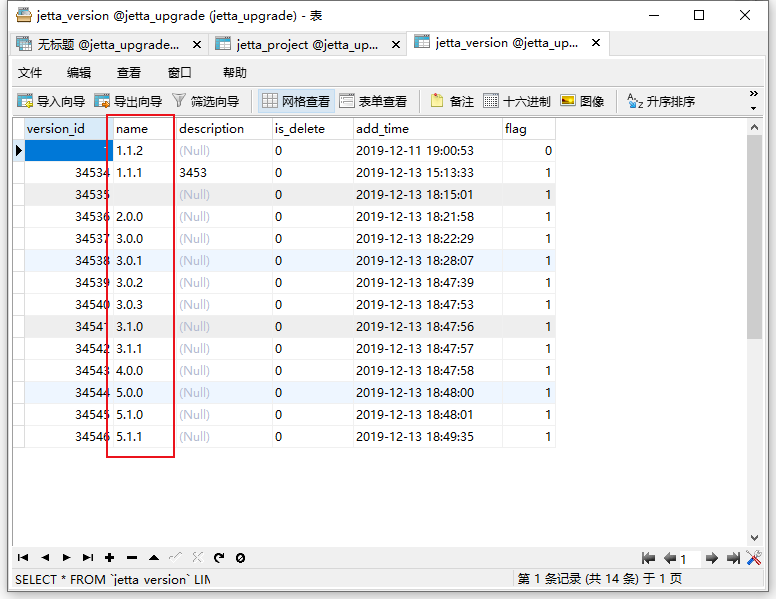The height and width of the screenshot is (599, 776).
Task: Go to last page icon
Action: click(x=733, y=558)
